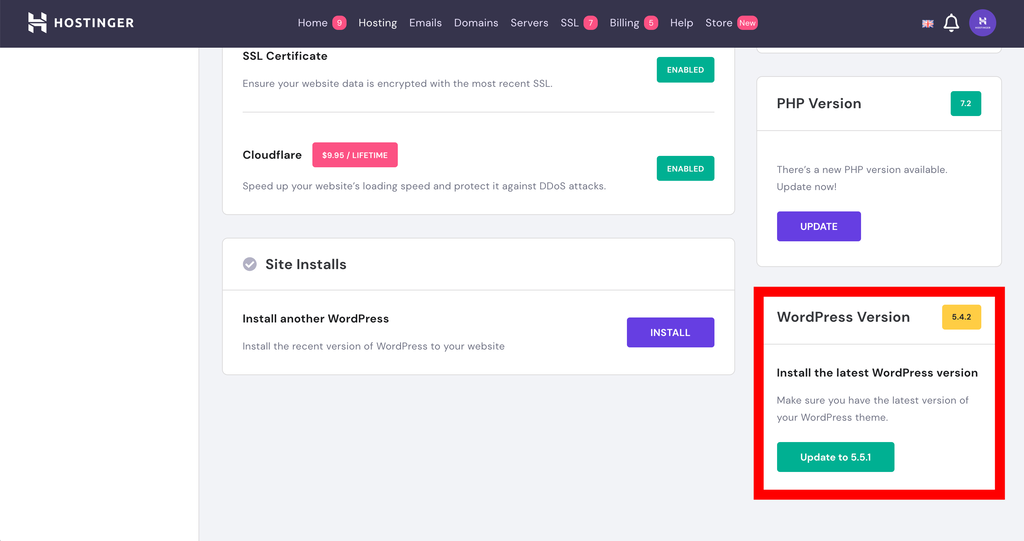Image resolution: width=1024 pixels, height=541 pixels.
Task: Open the Billing menu
Action: coord(624,23)
